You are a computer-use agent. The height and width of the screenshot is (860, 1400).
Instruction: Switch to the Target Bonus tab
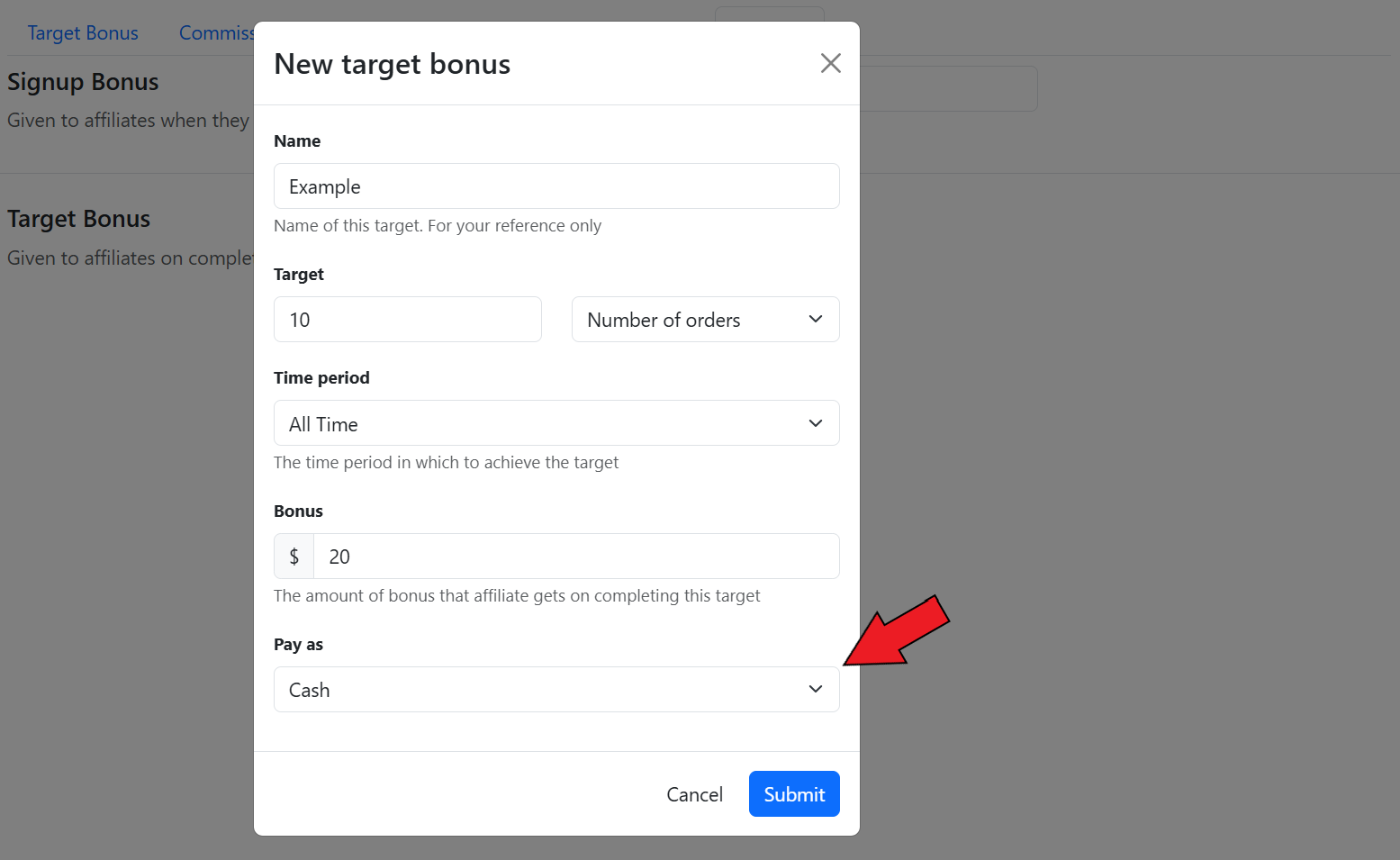click(x=83, y=33)
